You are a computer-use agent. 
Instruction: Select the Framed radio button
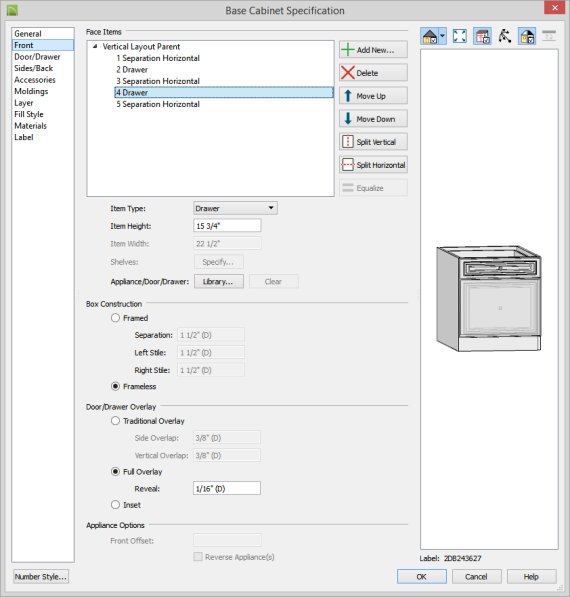tap(115, 318)
